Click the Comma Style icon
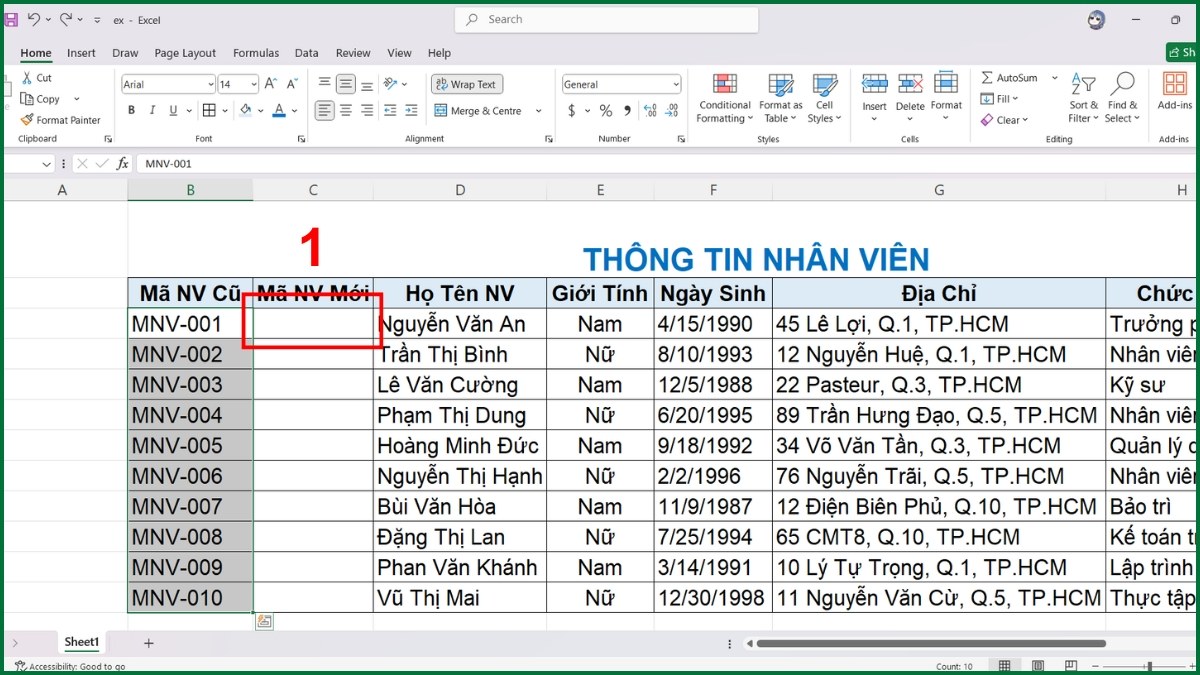The width and height of the screenshot is (1200, 675). [x=626, y=111]
